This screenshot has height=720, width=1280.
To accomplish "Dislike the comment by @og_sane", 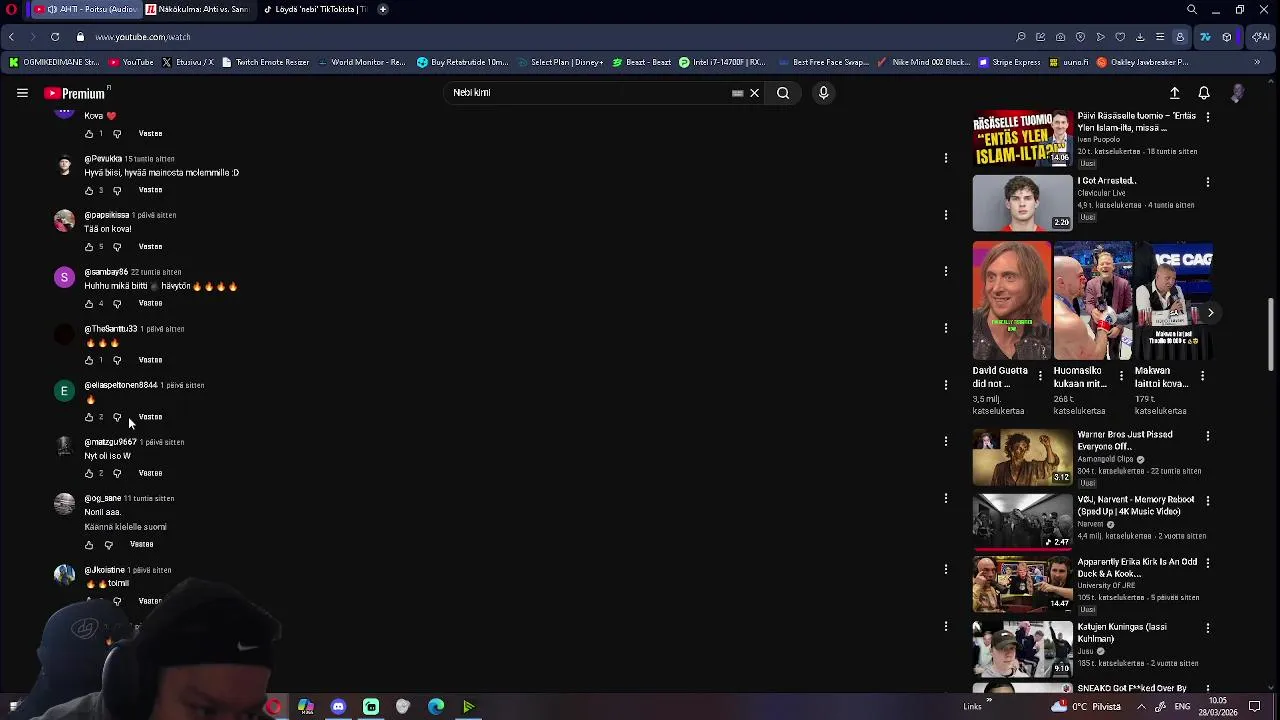I will coord(109,545).
